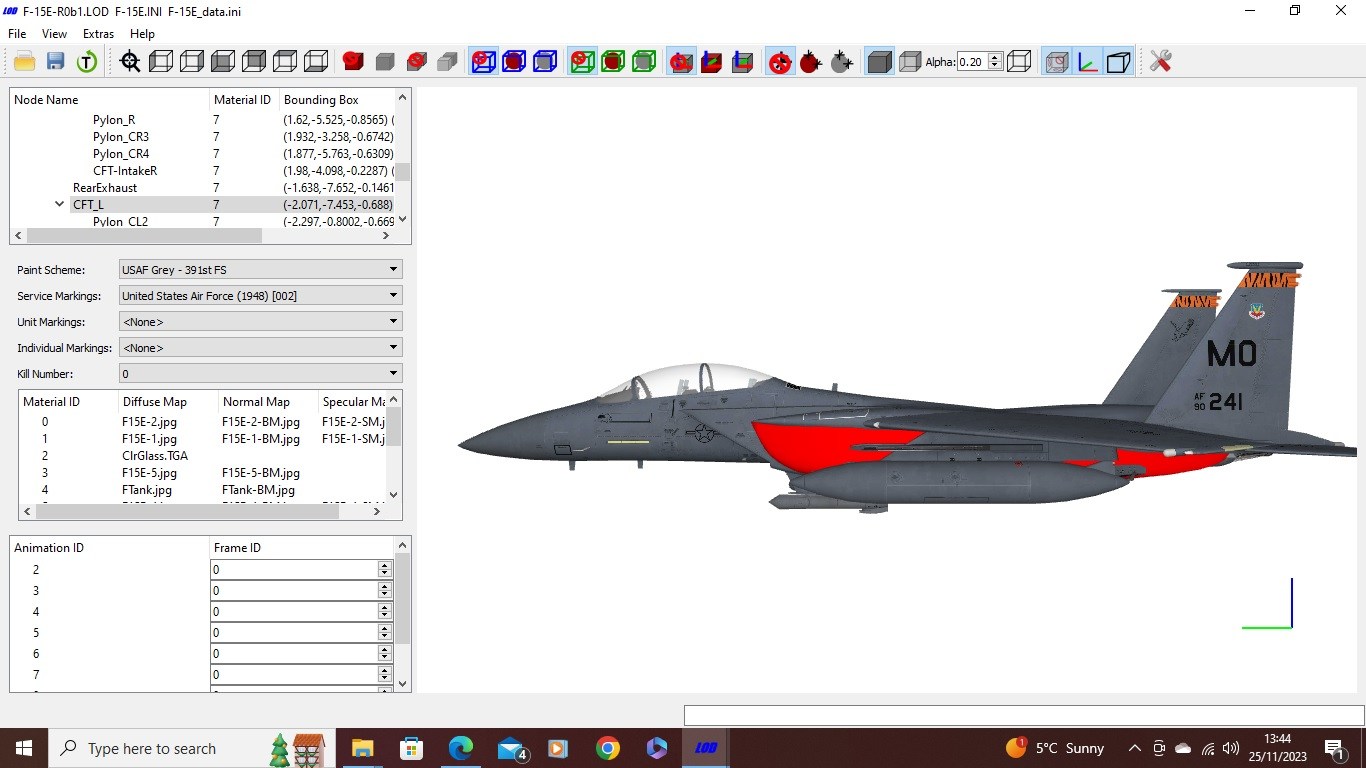The height and width of the screenshot is (768, 1366).
Task: Open a file with the folder icon
Action: [25, 62]
